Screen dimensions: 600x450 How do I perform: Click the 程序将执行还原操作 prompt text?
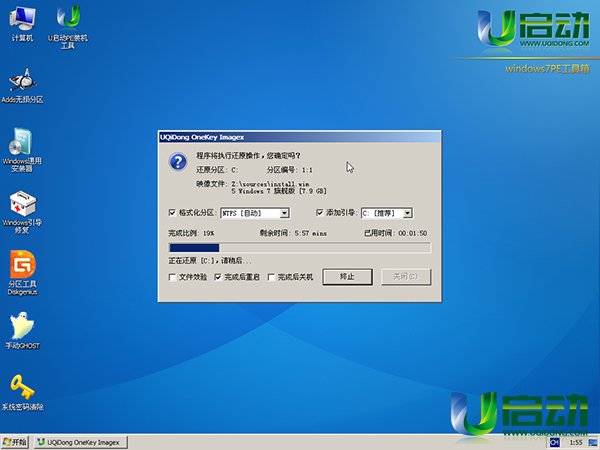click(x=249, y=155)
